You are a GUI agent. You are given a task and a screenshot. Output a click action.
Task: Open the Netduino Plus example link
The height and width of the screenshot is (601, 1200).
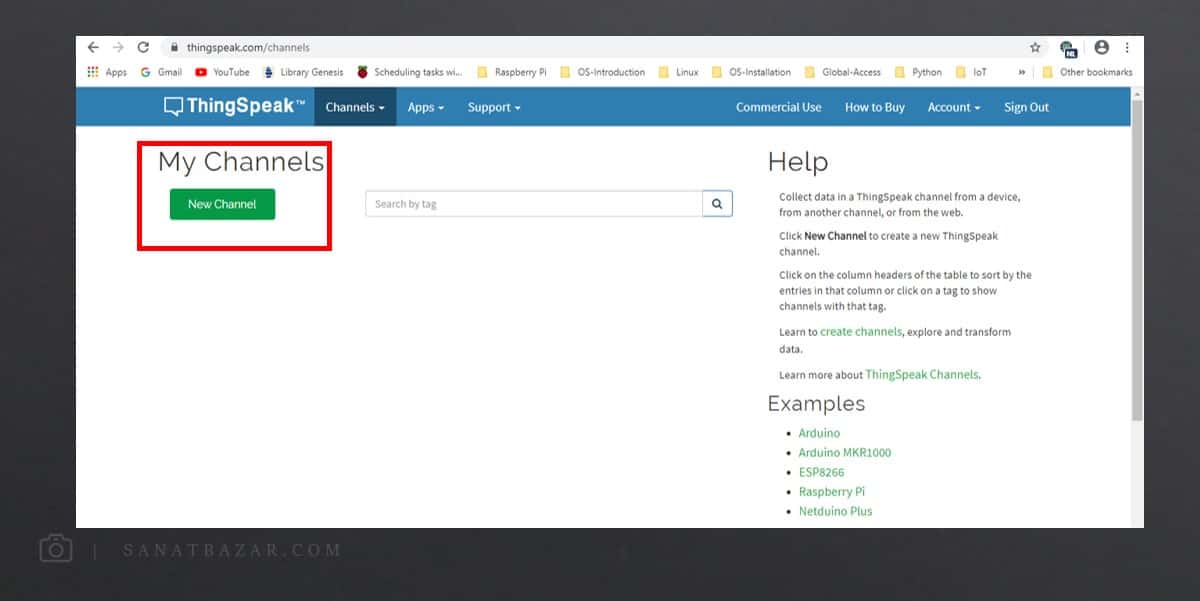835,511
